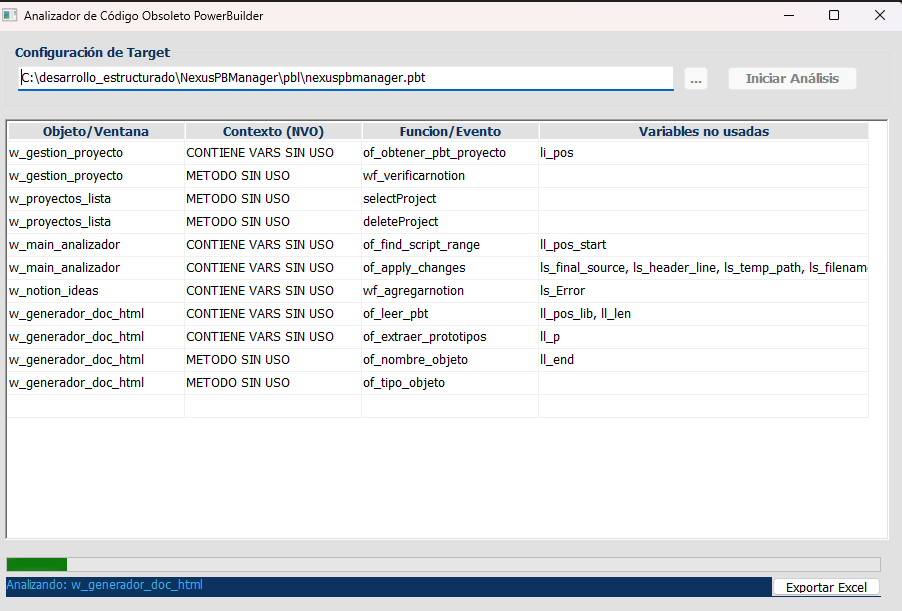Click the Variables no usadas column header
The height and width of the screenshot is (611, 902).
[x=704, y=131]
